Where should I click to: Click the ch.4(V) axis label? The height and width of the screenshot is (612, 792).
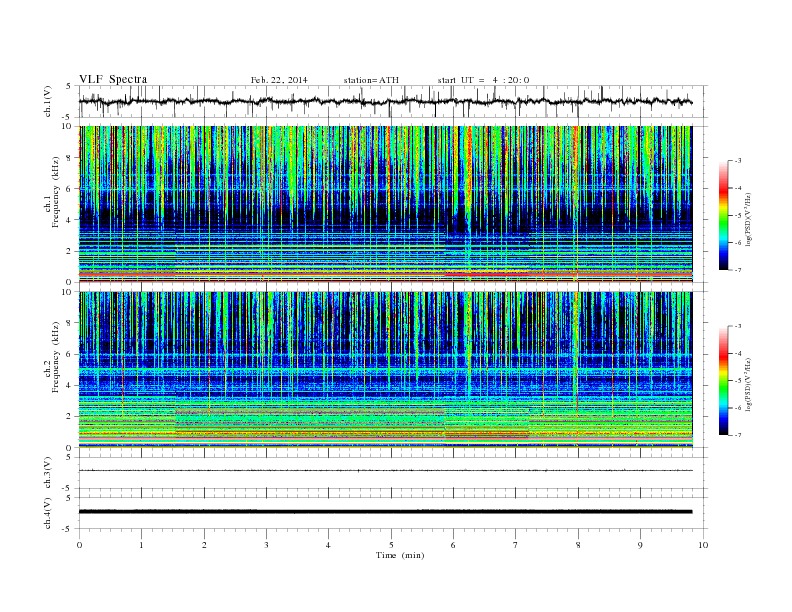click(48, 513)
